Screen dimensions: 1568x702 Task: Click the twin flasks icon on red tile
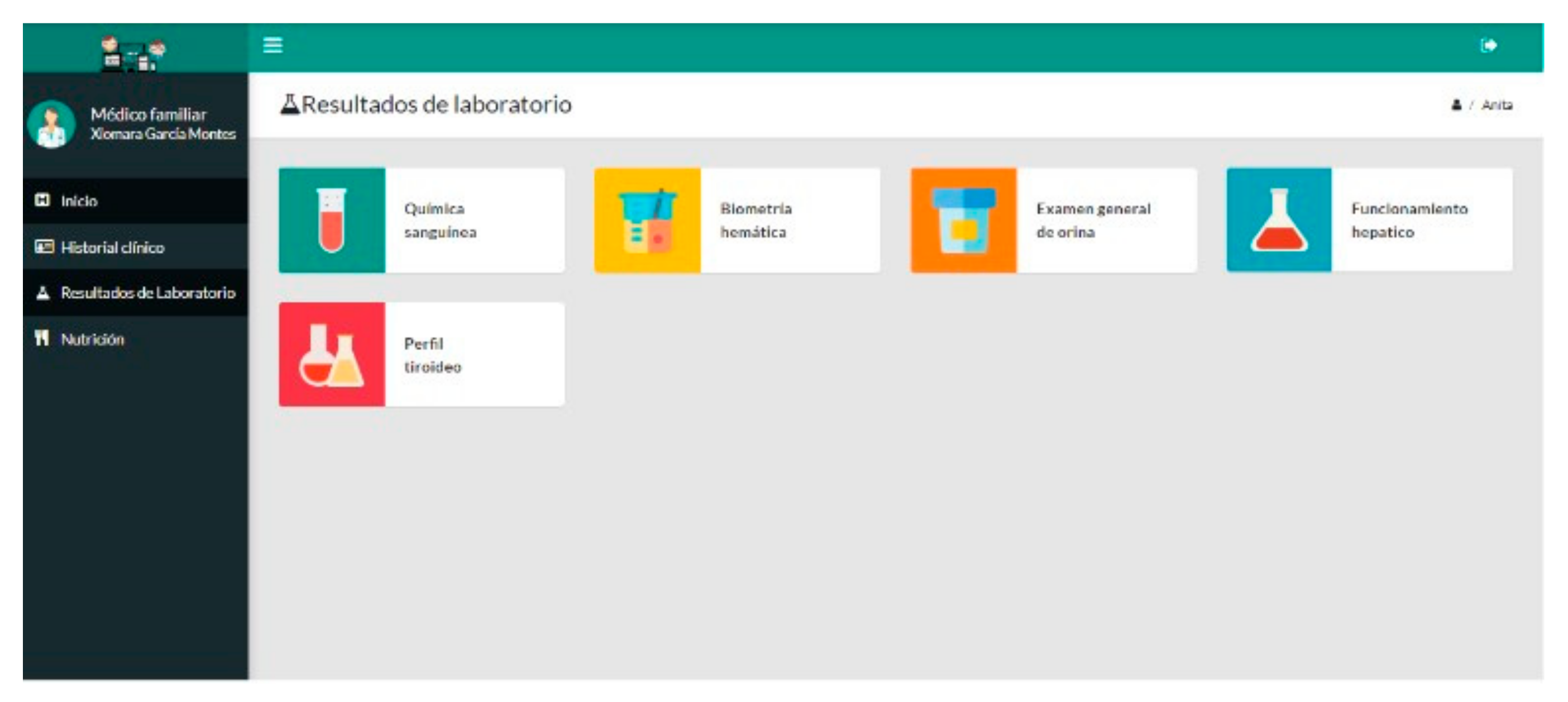point(332,354)
